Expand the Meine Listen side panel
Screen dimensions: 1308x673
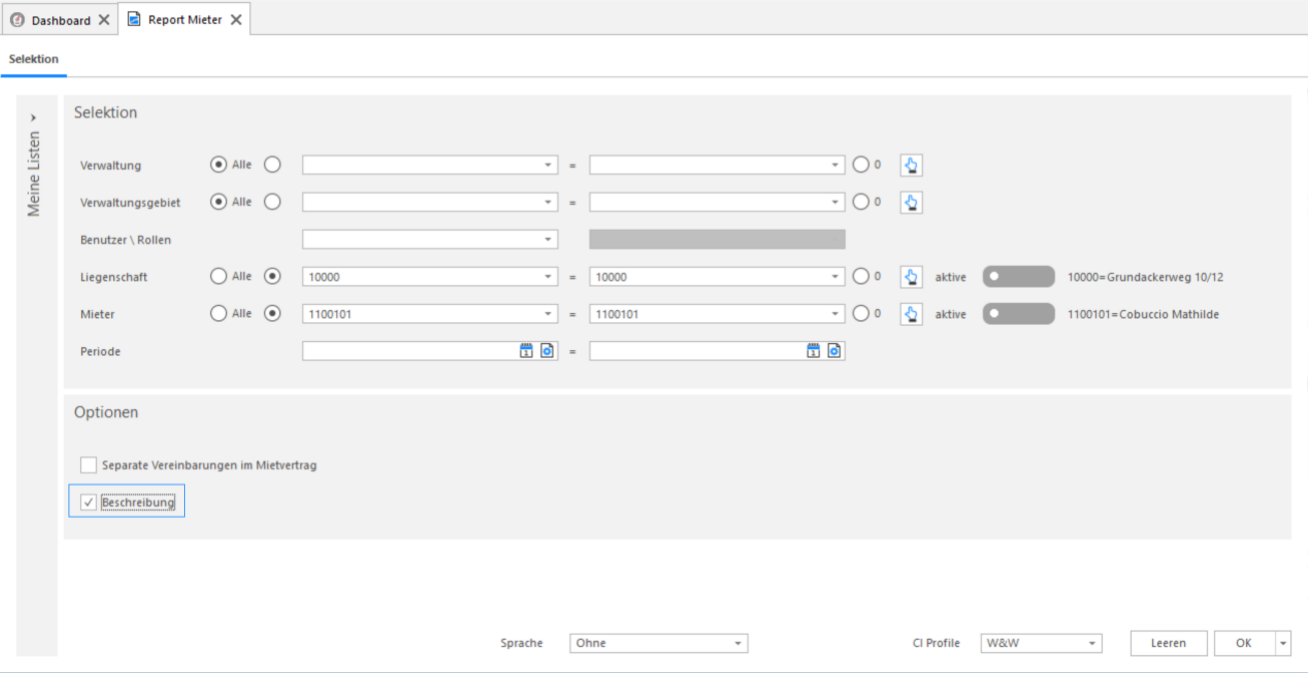35,118
